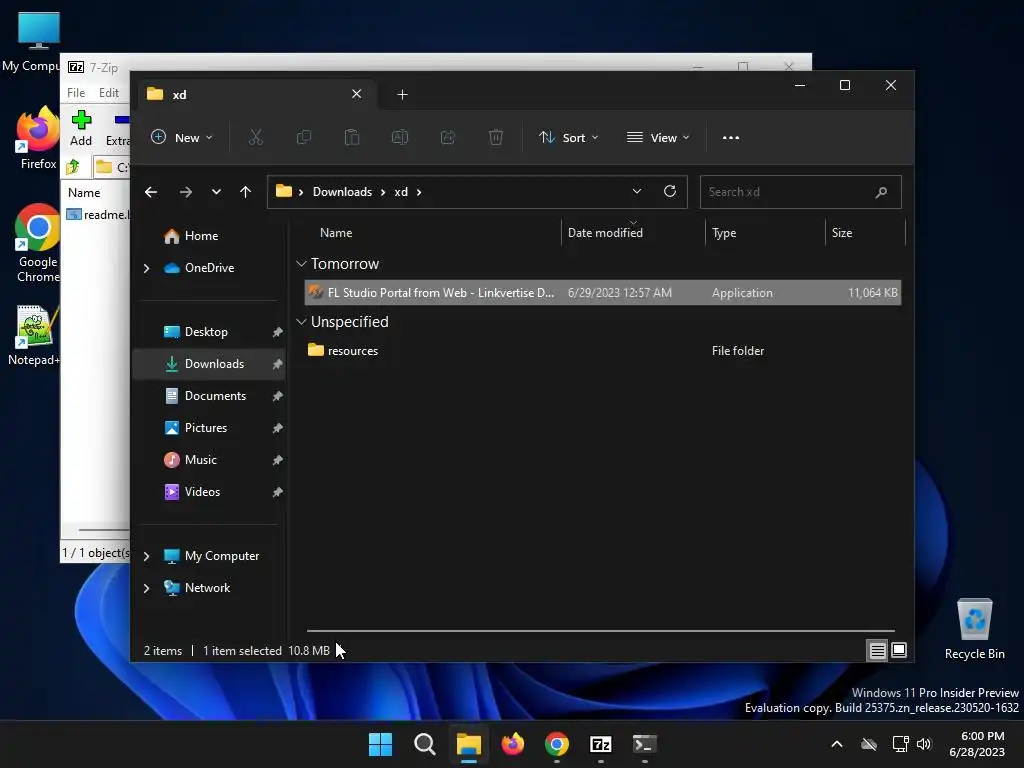Click the Cut scissors icon in Explorer toolbar

click(255, 137)
